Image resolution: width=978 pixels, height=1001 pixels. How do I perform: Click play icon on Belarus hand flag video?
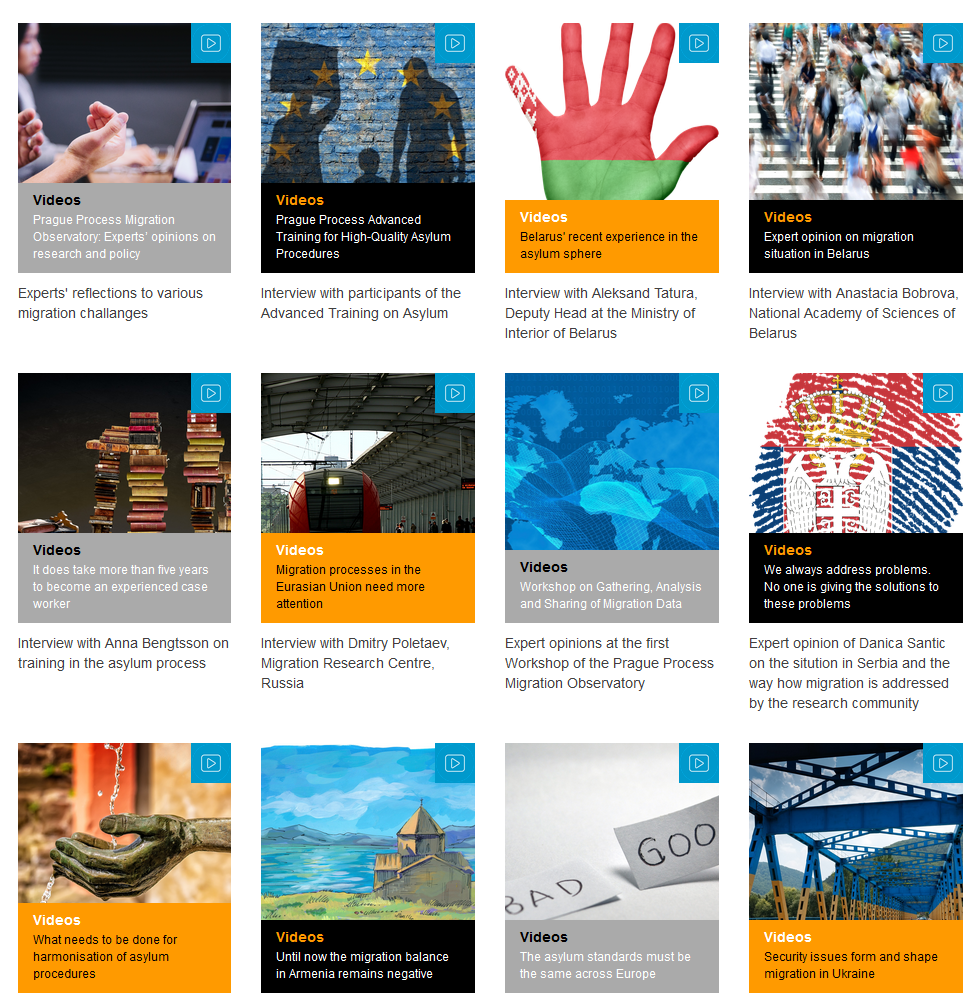(699, 43)
